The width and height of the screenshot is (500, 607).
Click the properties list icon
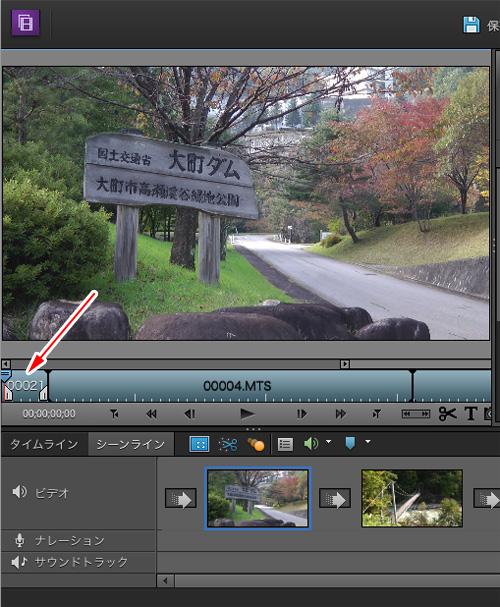point(285,444)
